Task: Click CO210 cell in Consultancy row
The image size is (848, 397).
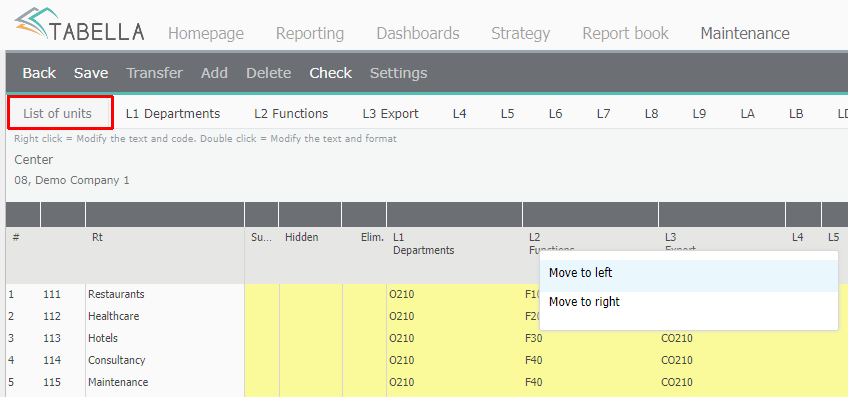Action: click(677, 360)
